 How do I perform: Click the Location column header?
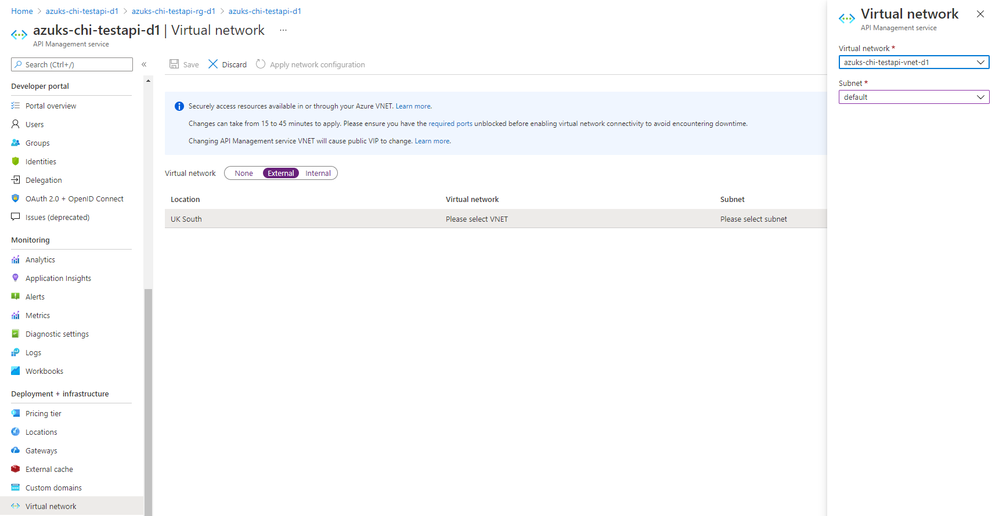click(x=185, y=199)
